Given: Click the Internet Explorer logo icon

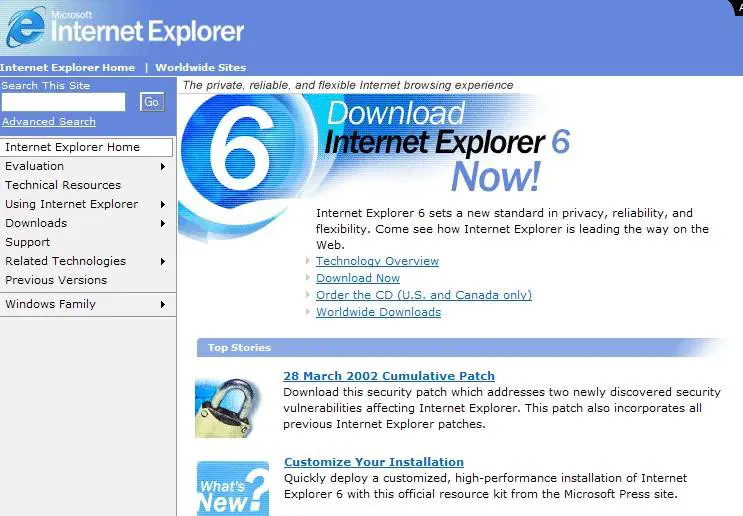Looking at the screenshot, I should [24, 28].
